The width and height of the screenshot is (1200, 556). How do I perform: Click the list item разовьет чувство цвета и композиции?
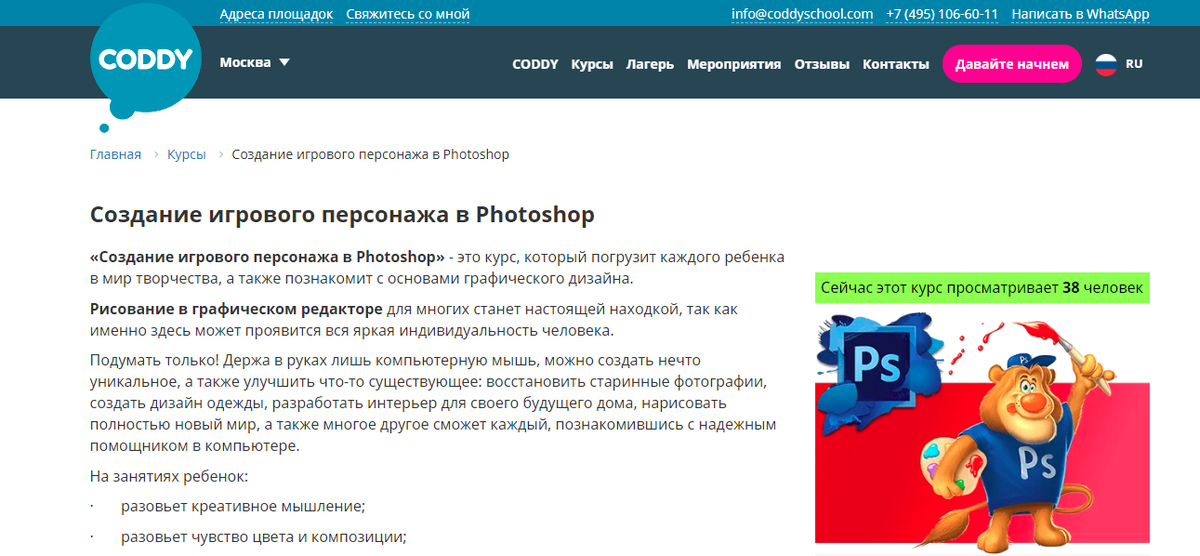[264, 537]
